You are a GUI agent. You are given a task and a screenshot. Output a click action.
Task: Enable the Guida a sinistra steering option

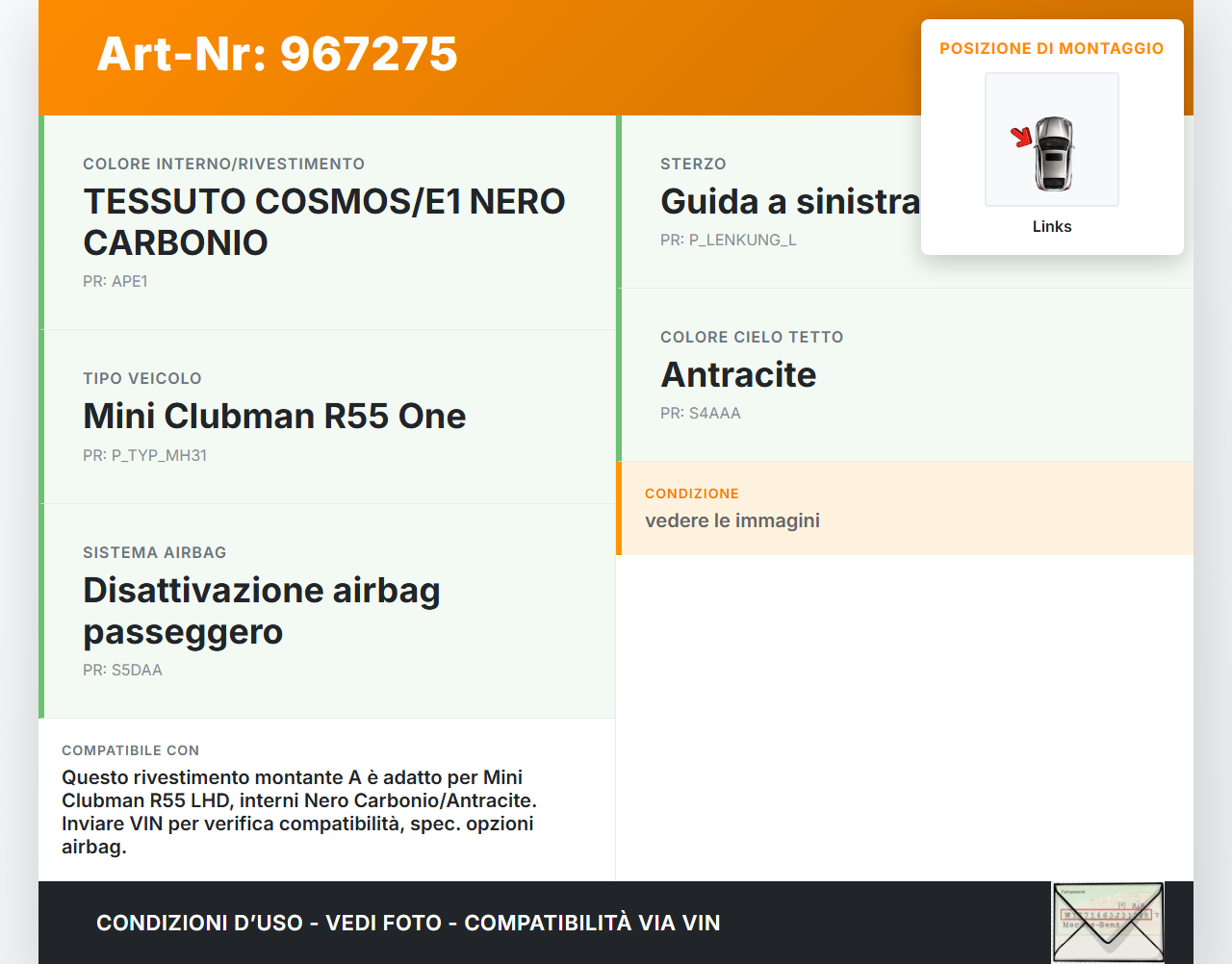pyautogui.click(x=789, y=202)
